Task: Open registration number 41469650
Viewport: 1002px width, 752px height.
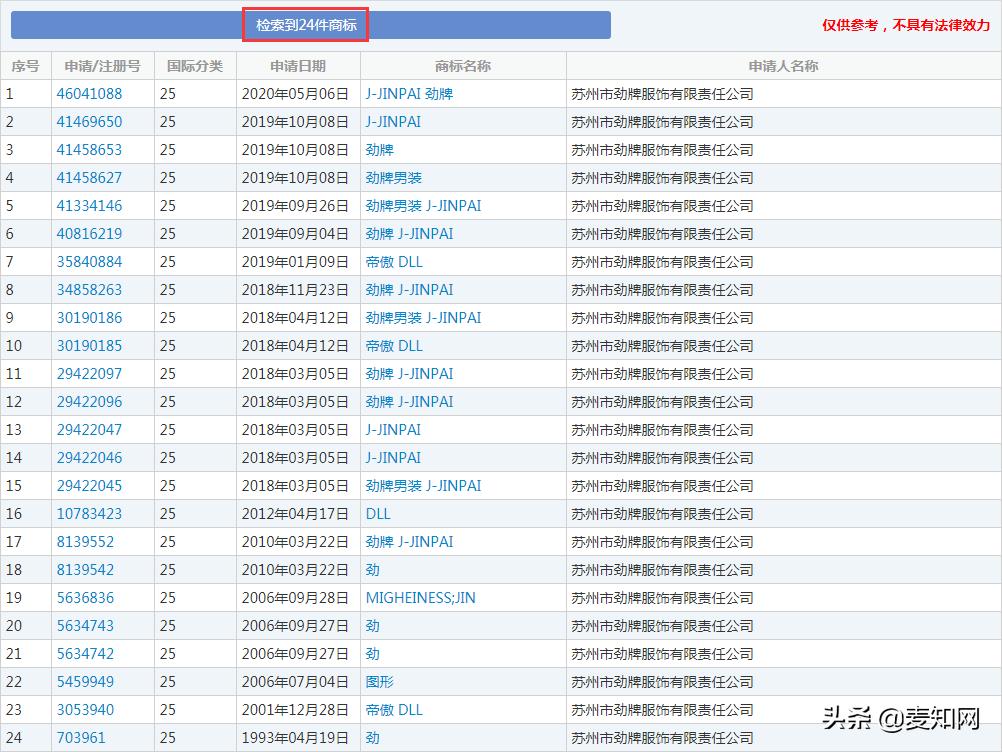Action: click(x=89, y=122)
